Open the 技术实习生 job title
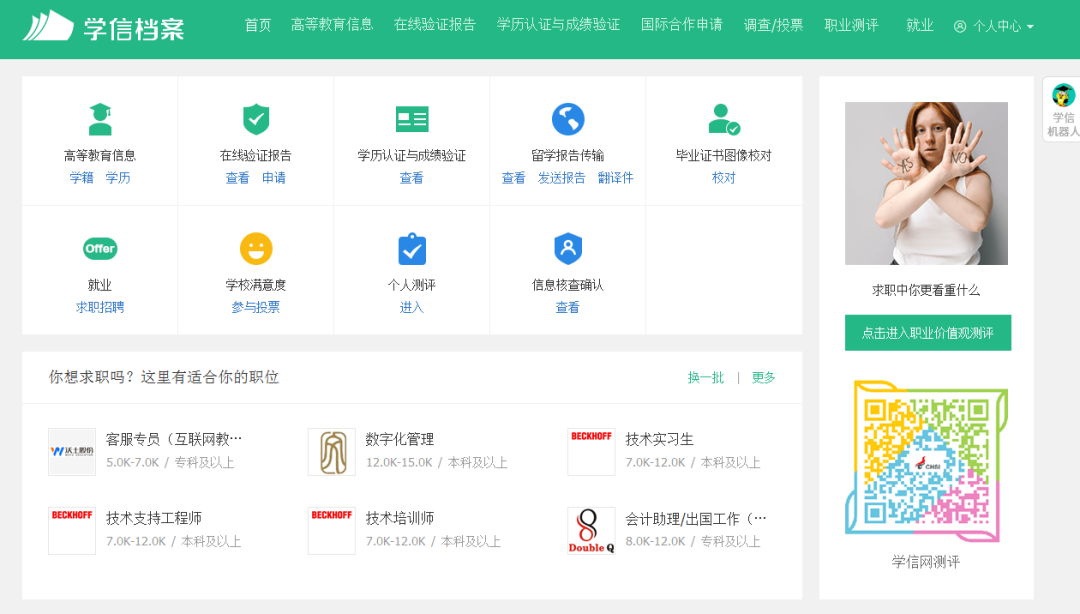 click(x=659, y=439)
